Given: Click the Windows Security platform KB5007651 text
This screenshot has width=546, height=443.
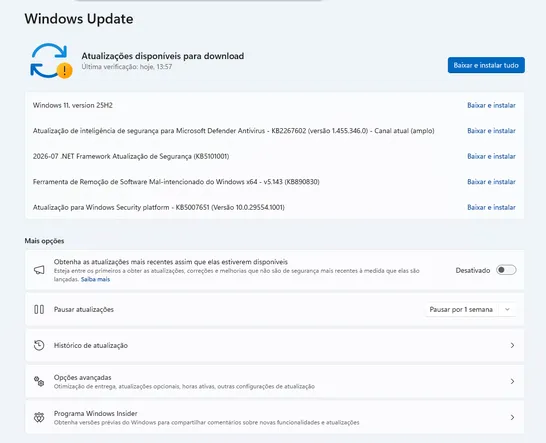Looking at the screenshot, I should 158,207.
